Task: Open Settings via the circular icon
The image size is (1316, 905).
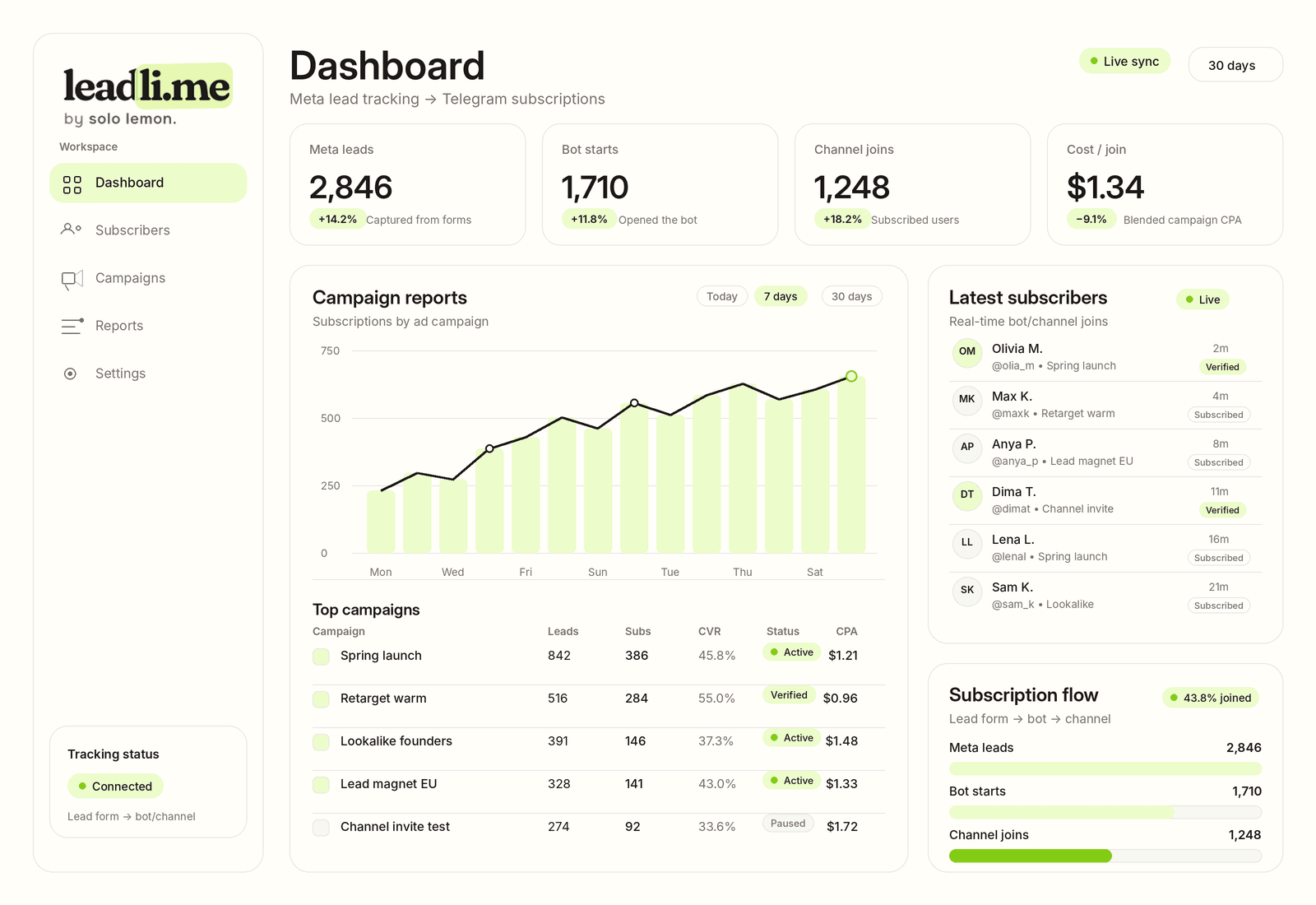Action: coord(71,374)
